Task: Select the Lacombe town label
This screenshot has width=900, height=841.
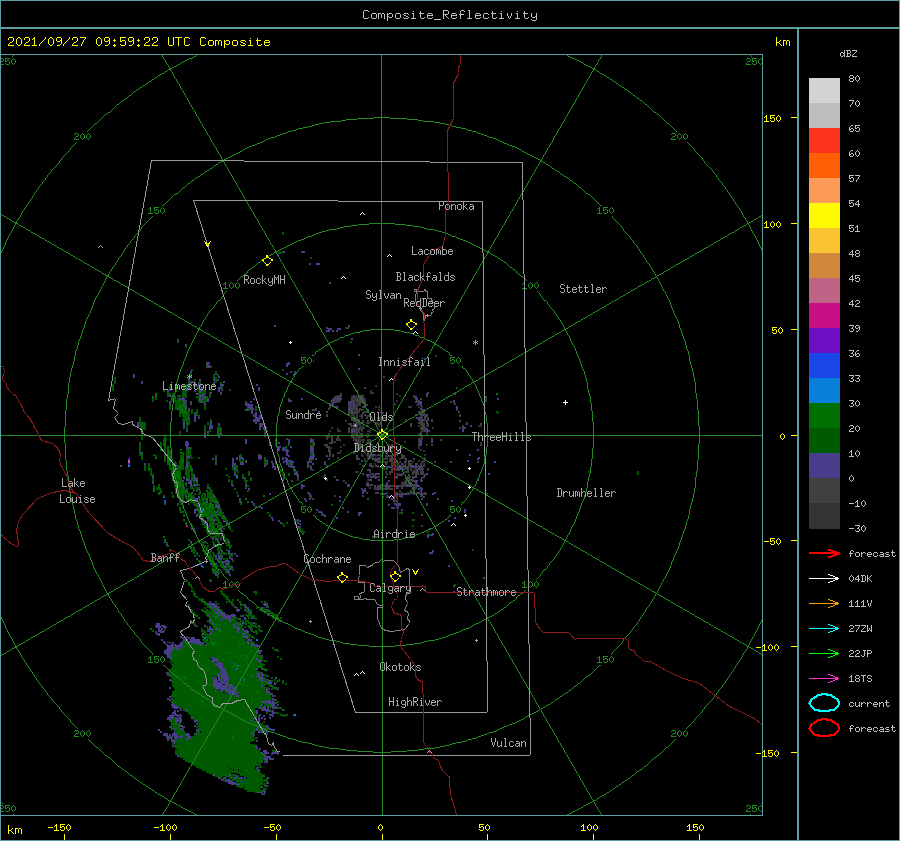Action: click(x=432, y=251)
